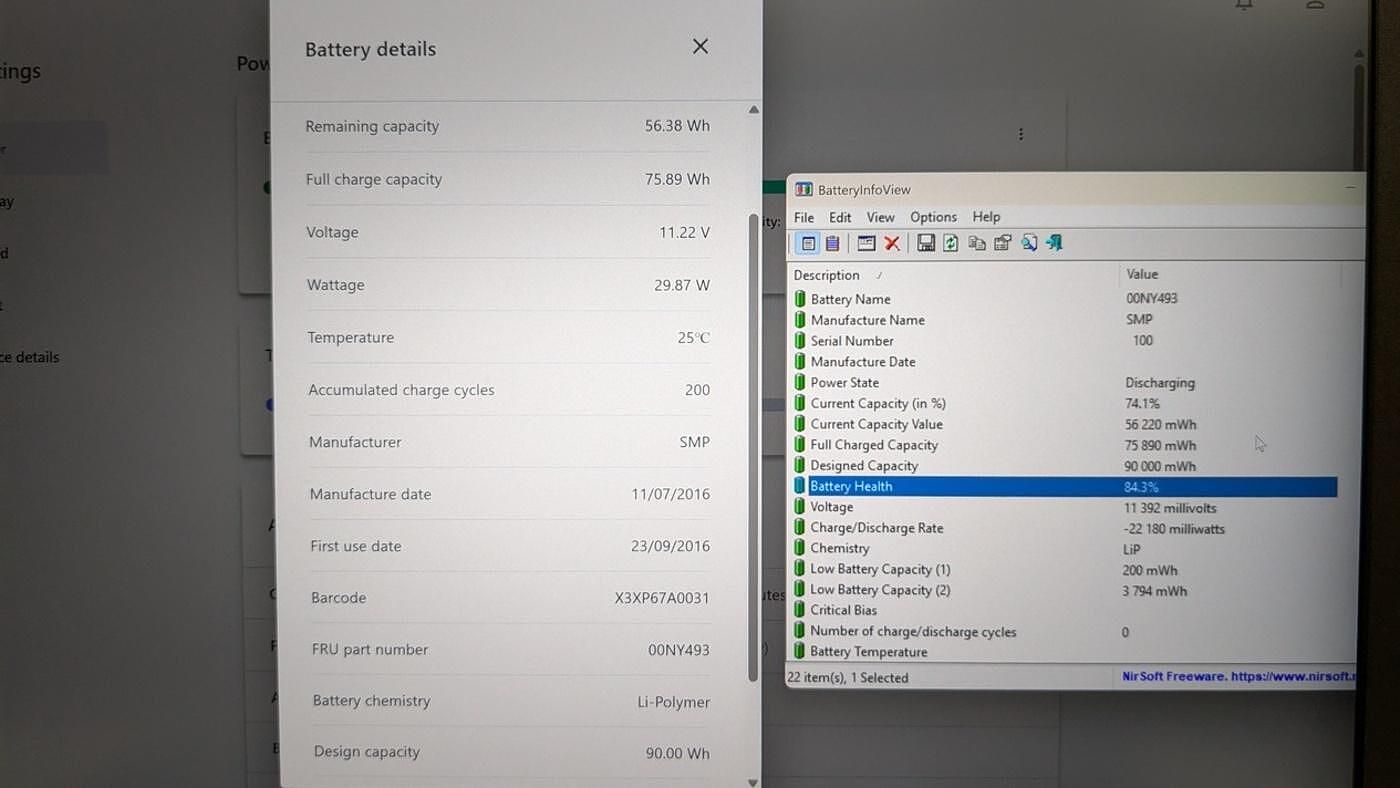The image size is (1400, 788).
Task: Click the green battery icon beside Battery Temperature
Action: point(800,652)
